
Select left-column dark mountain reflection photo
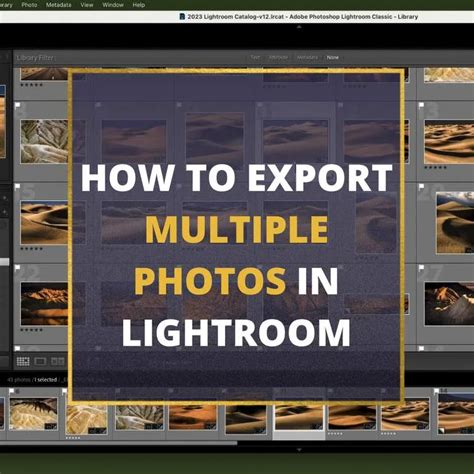[44, 304]
